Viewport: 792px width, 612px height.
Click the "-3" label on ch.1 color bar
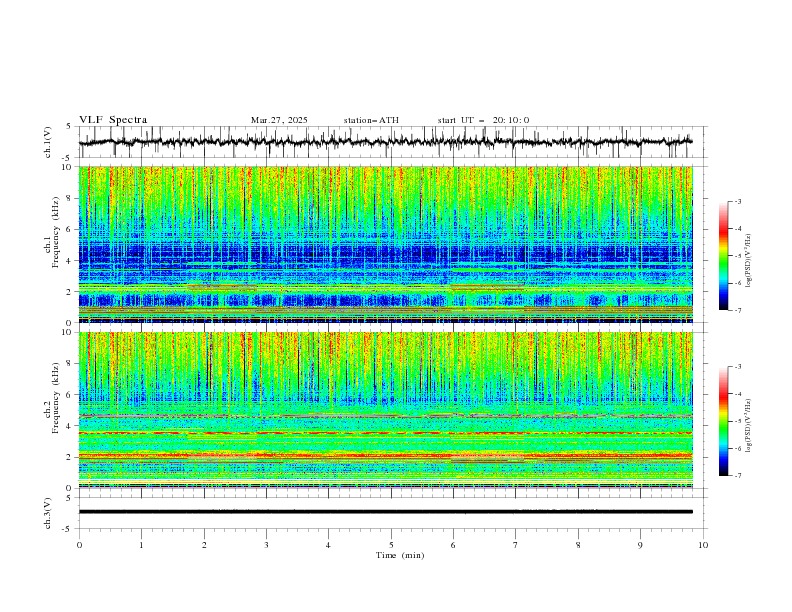(x=738, y=201)
